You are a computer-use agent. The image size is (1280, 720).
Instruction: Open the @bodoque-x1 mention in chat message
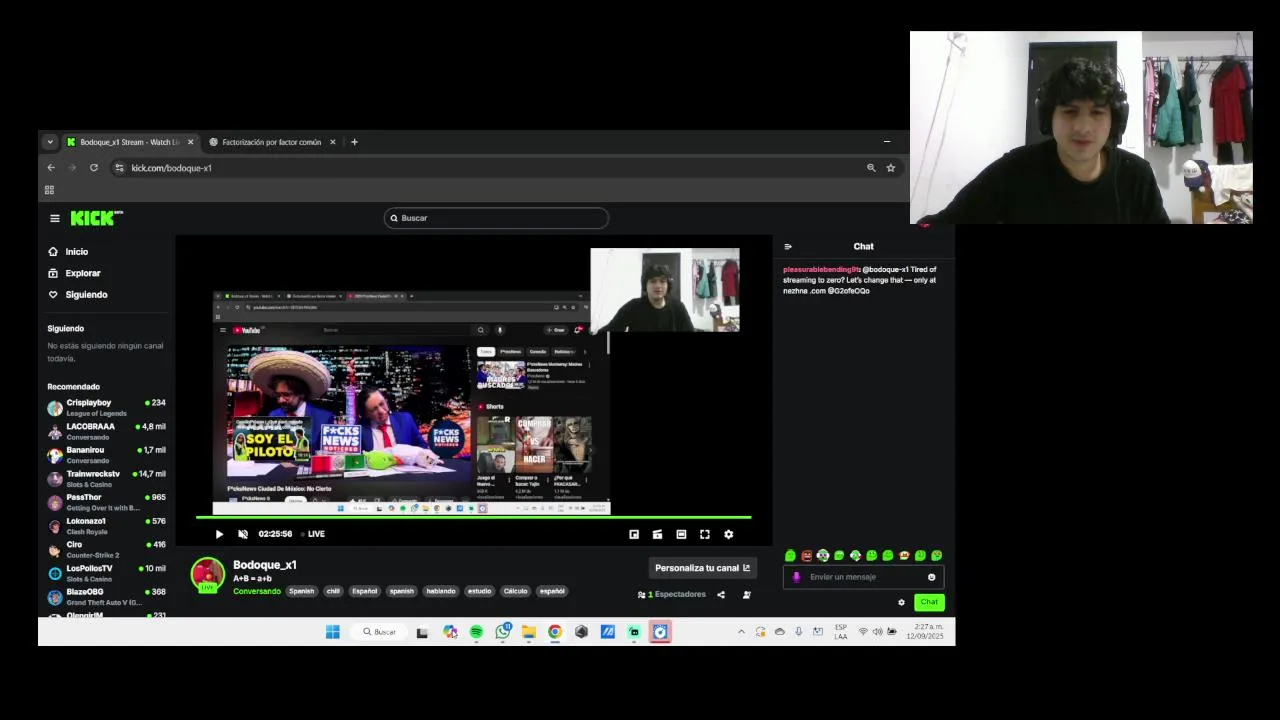pos(886,270)
